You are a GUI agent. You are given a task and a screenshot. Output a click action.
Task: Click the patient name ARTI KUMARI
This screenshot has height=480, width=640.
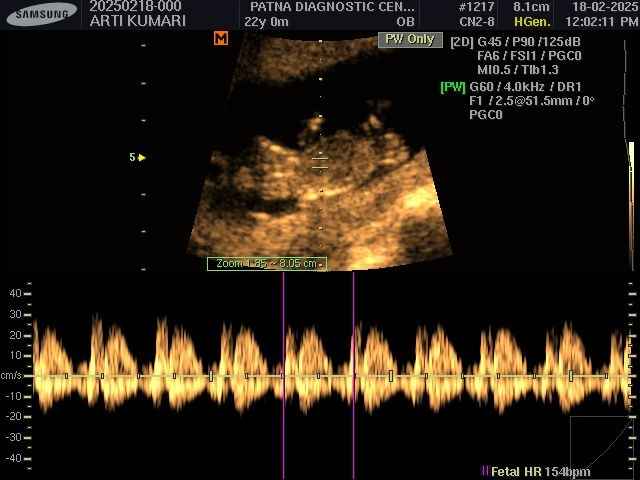click(x=138, y=21)
